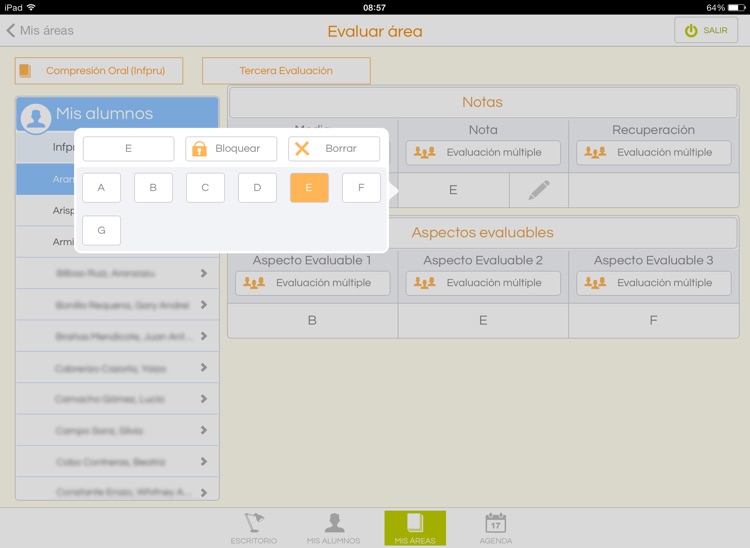Tap the battery indicator in status bar
This screenshot has width=750, height=548.
tap(736, 8)
